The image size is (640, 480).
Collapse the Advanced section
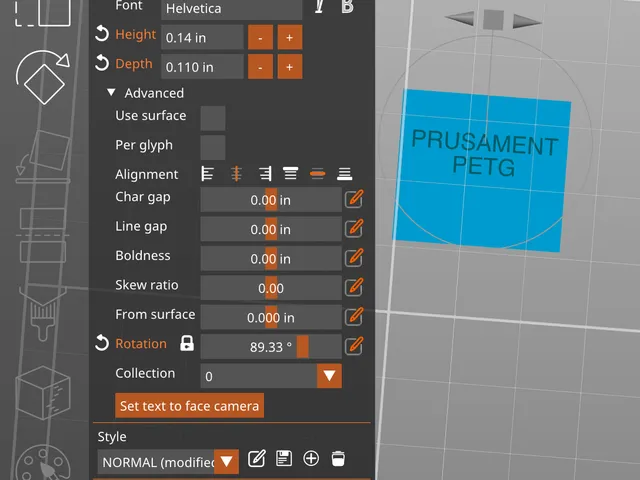point(111,93)
